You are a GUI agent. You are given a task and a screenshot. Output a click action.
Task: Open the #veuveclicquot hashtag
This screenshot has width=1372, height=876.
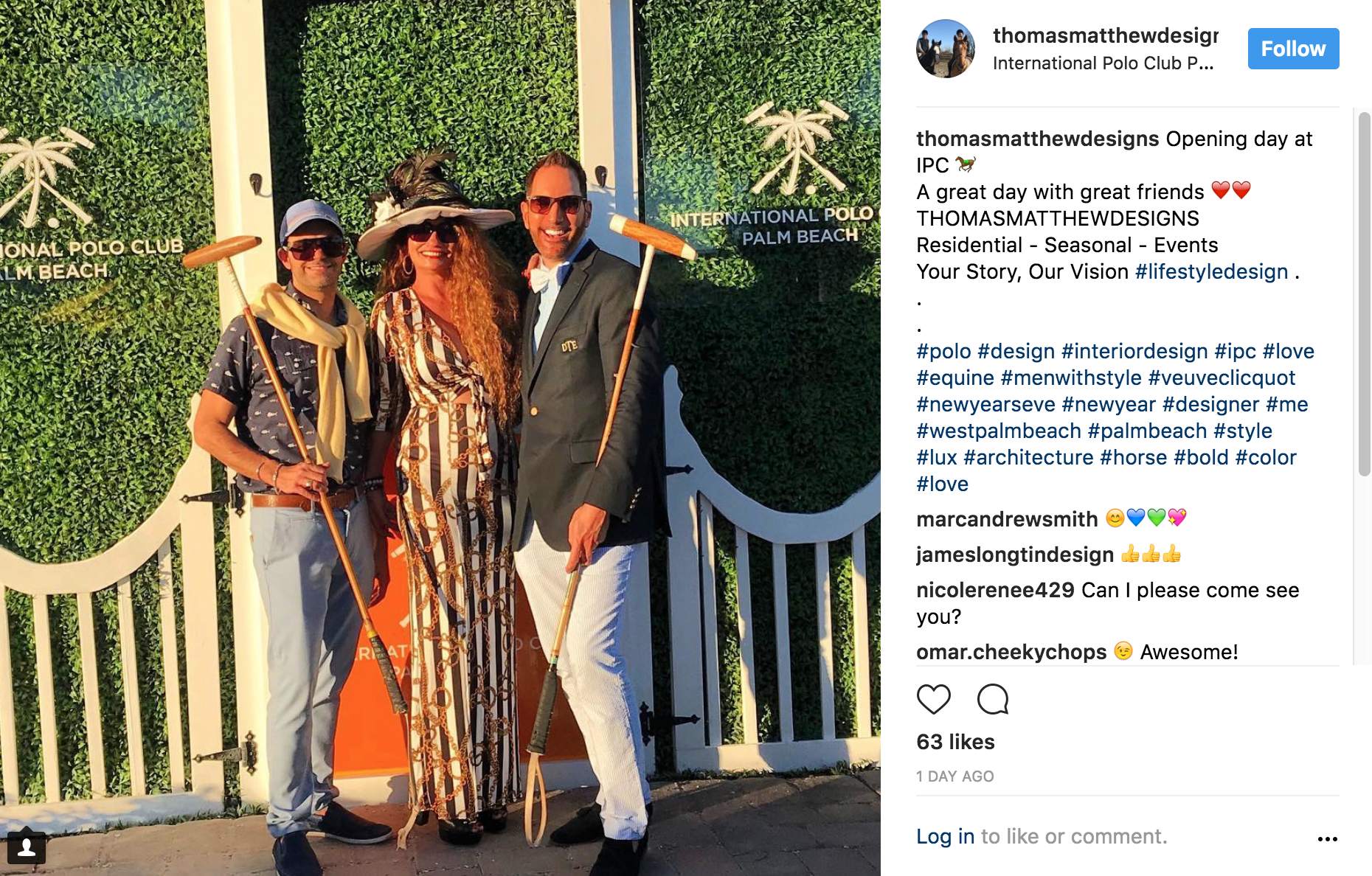[1222, 378]
